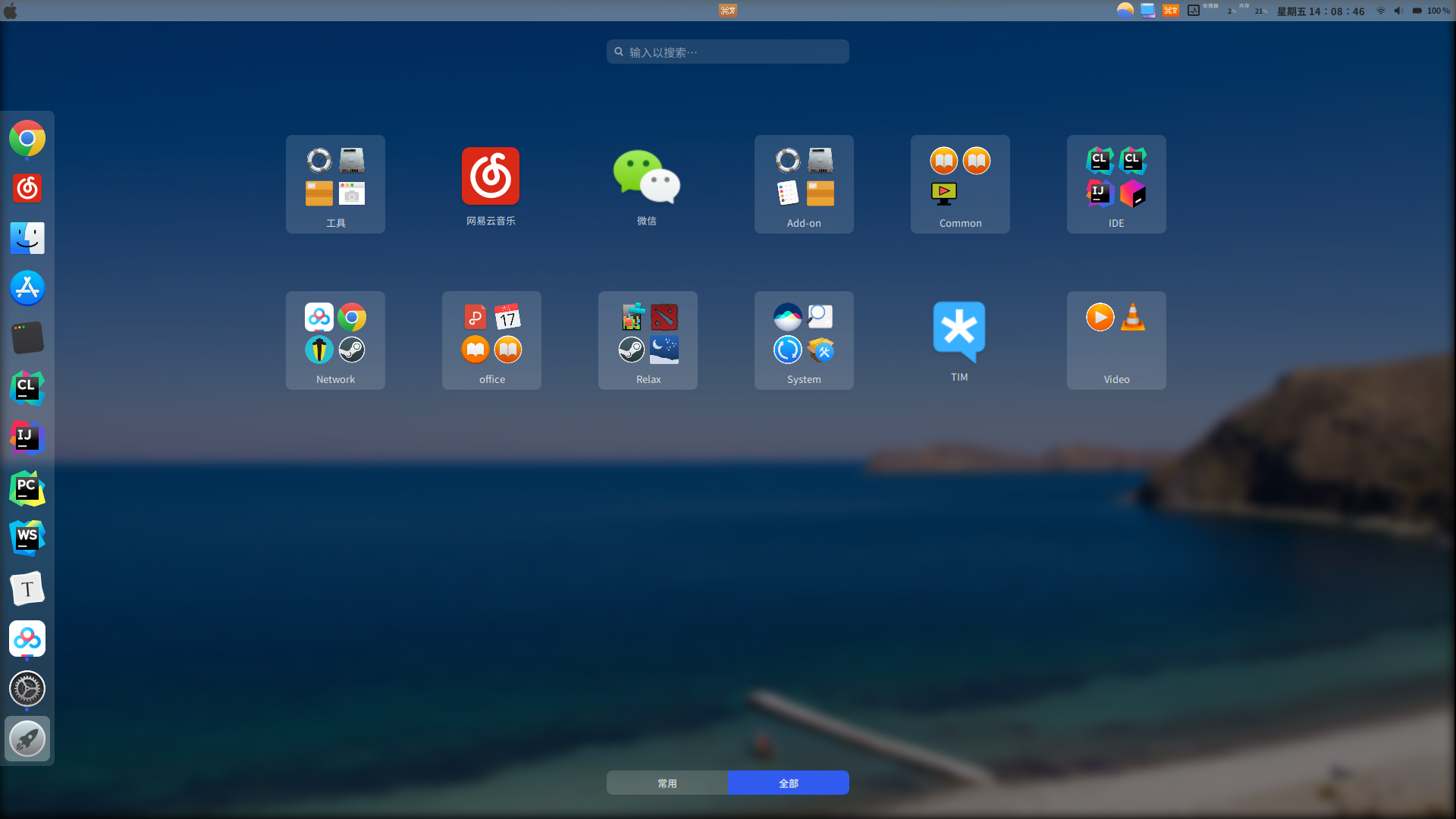
Task: Open NetEase Cloud Music (网易云音乐) launcher icon
Action: tap(491, 176)
